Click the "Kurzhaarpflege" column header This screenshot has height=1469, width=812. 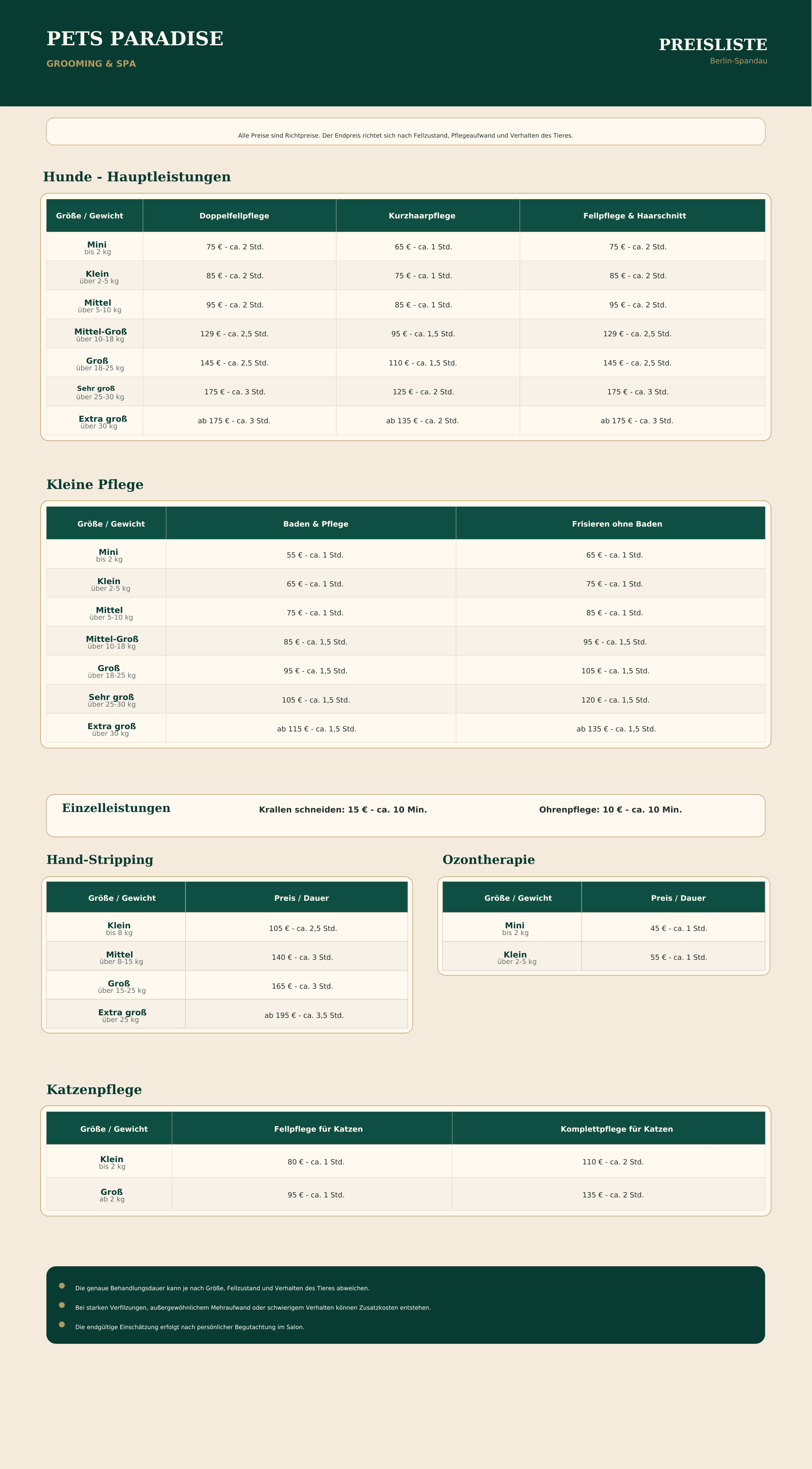click(422, 216)
